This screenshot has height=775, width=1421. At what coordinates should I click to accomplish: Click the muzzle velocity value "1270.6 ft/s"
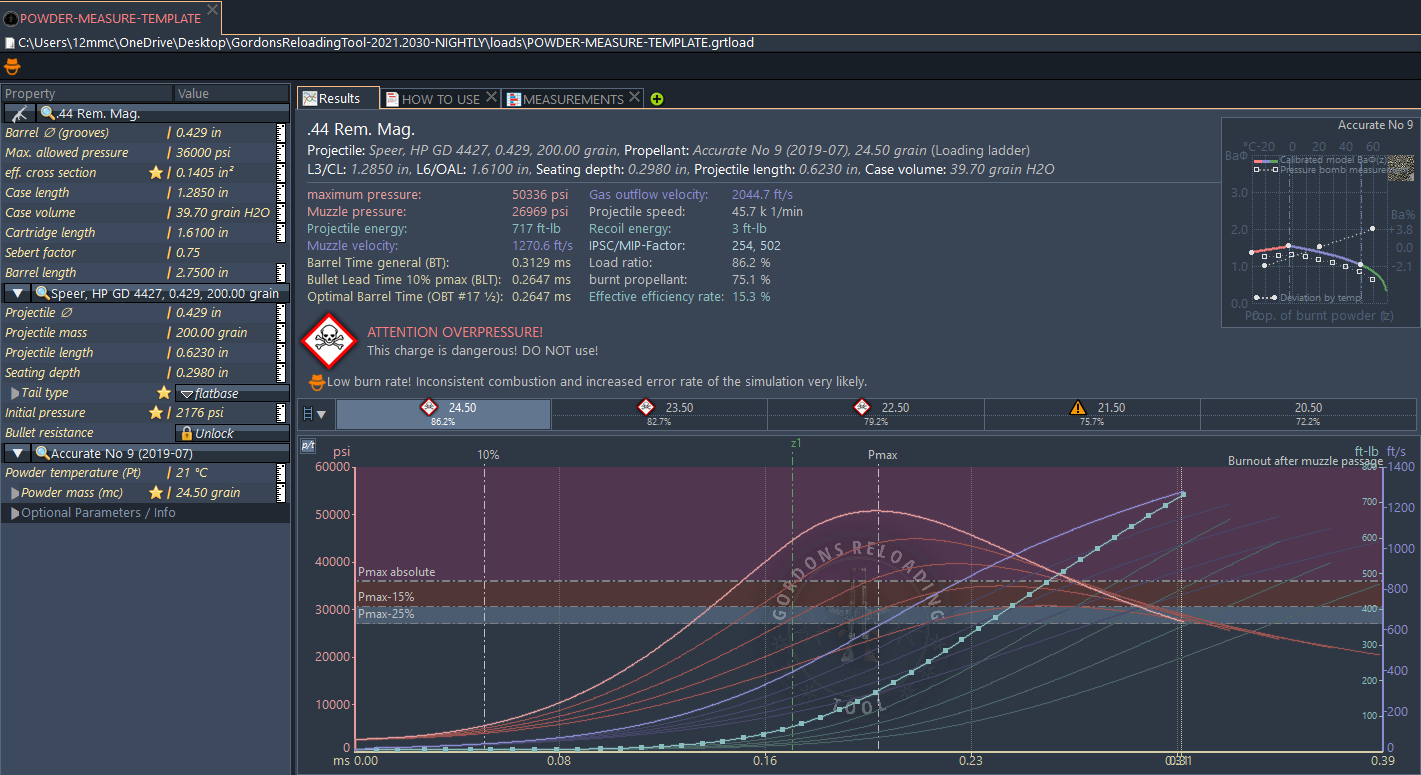(543, 245)
